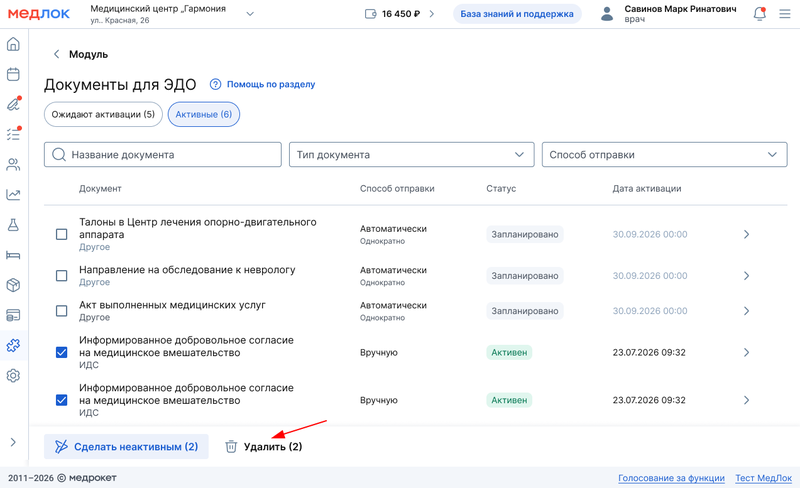Open the laboratory flask icon in sidebar
Image resolution: width=800 pixels, height=488 pixels.
(x=13, y=225)
